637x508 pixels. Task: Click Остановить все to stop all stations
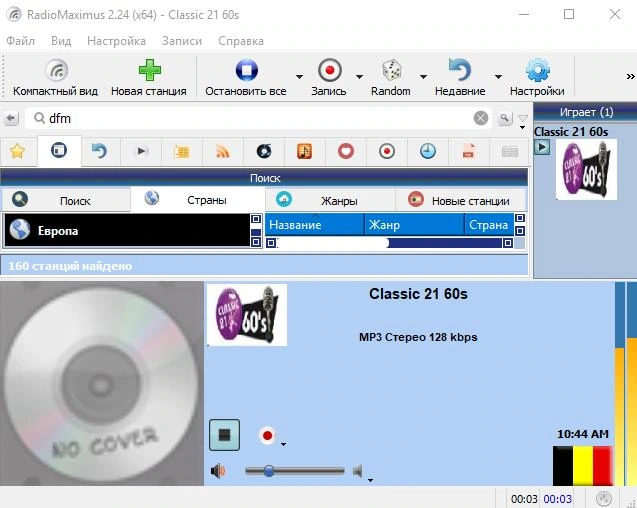click(246, 77)
